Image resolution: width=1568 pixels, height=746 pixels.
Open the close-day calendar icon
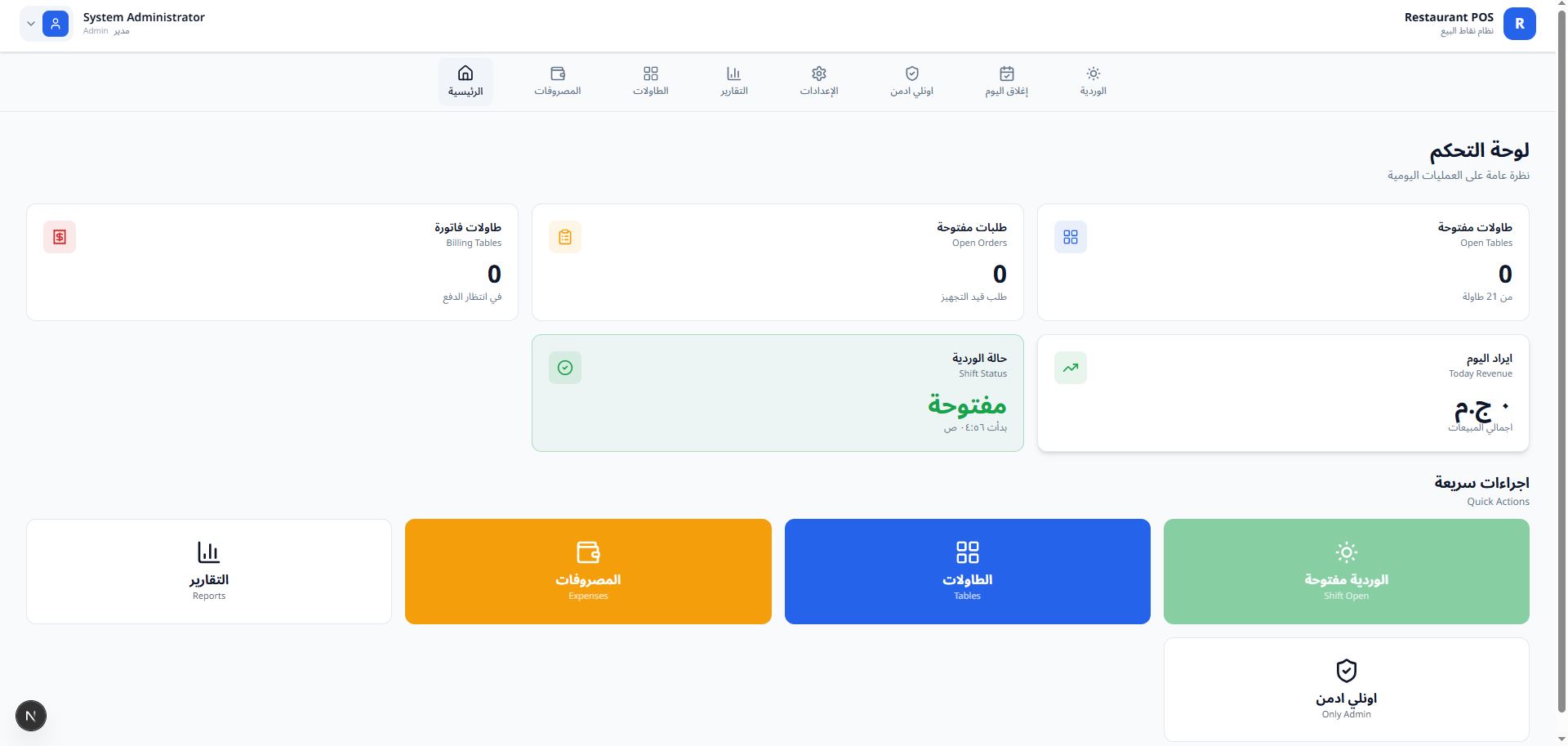[1006, 74]
